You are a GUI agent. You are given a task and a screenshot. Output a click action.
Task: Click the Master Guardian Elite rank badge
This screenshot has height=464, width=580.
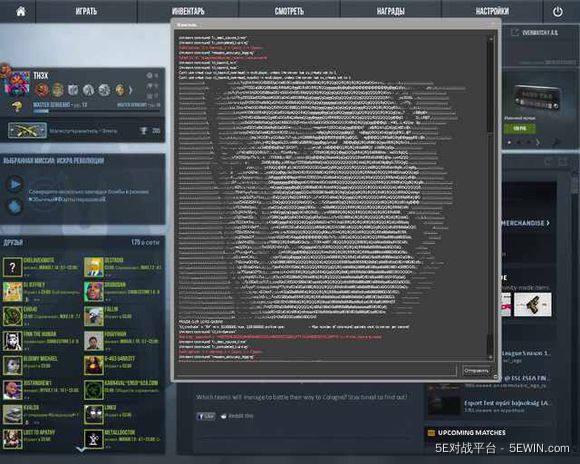[x=27, y=131]
